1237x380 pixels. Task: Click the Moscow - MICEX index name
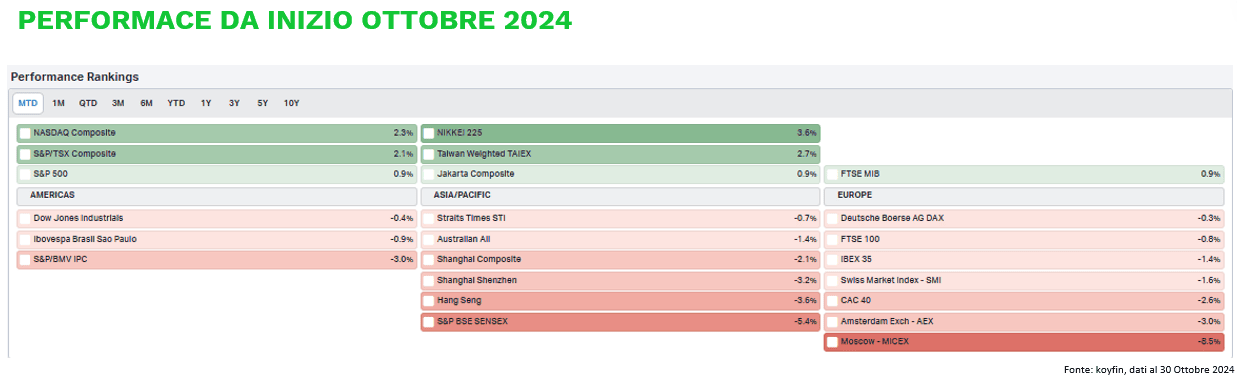pos(875,343)
